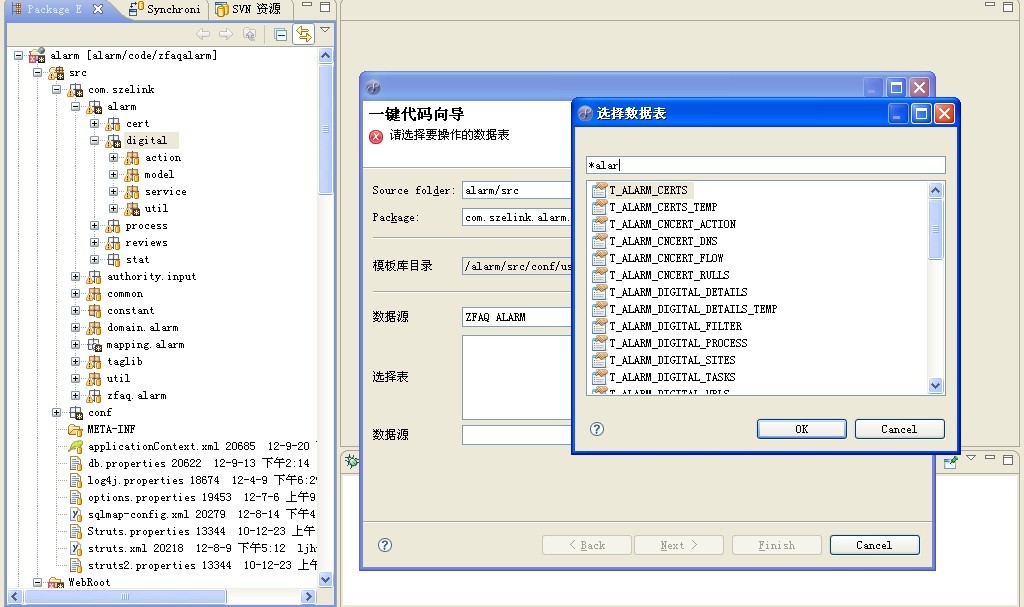The image size is (1024, 607).
Task: Expand the cert package node
Action: pyautogui.click(x=94, y=123)
